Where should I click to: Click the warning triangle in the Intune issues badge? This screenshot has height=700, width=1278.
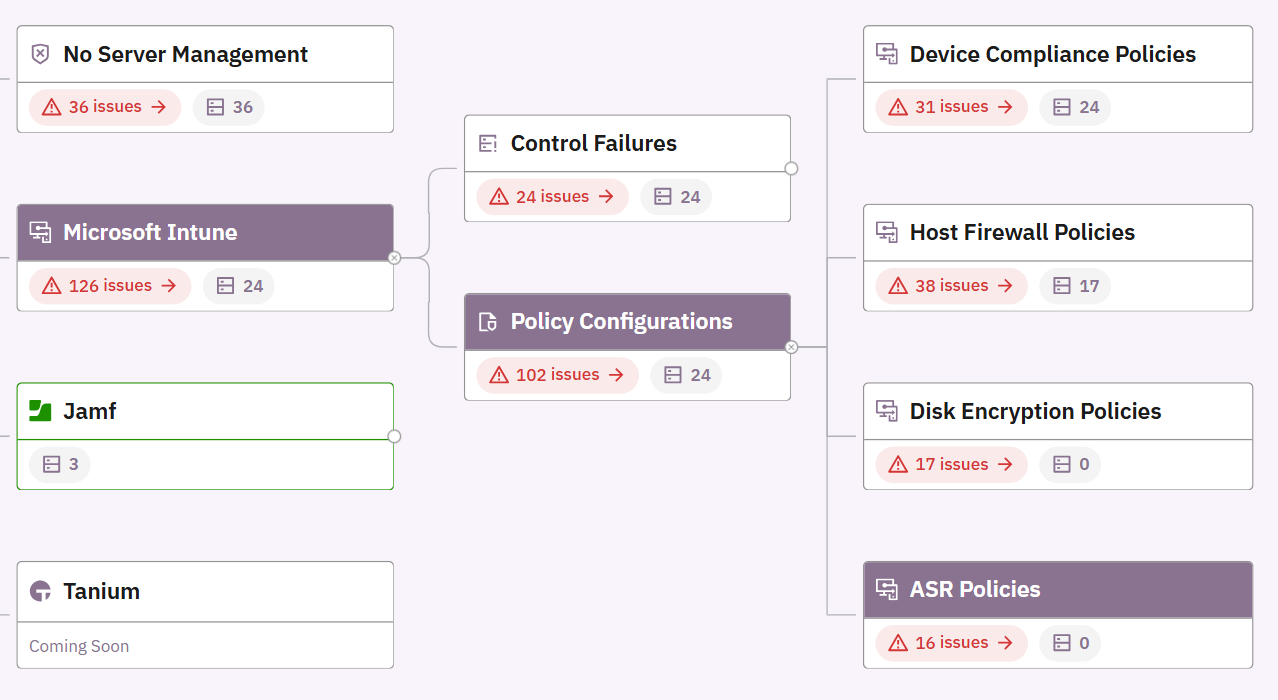tap(51, 286)
